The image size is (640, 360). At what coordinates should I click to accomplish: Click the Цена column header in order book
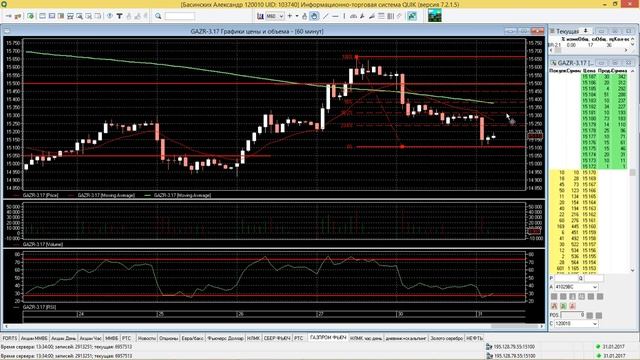tap(589, 71)
